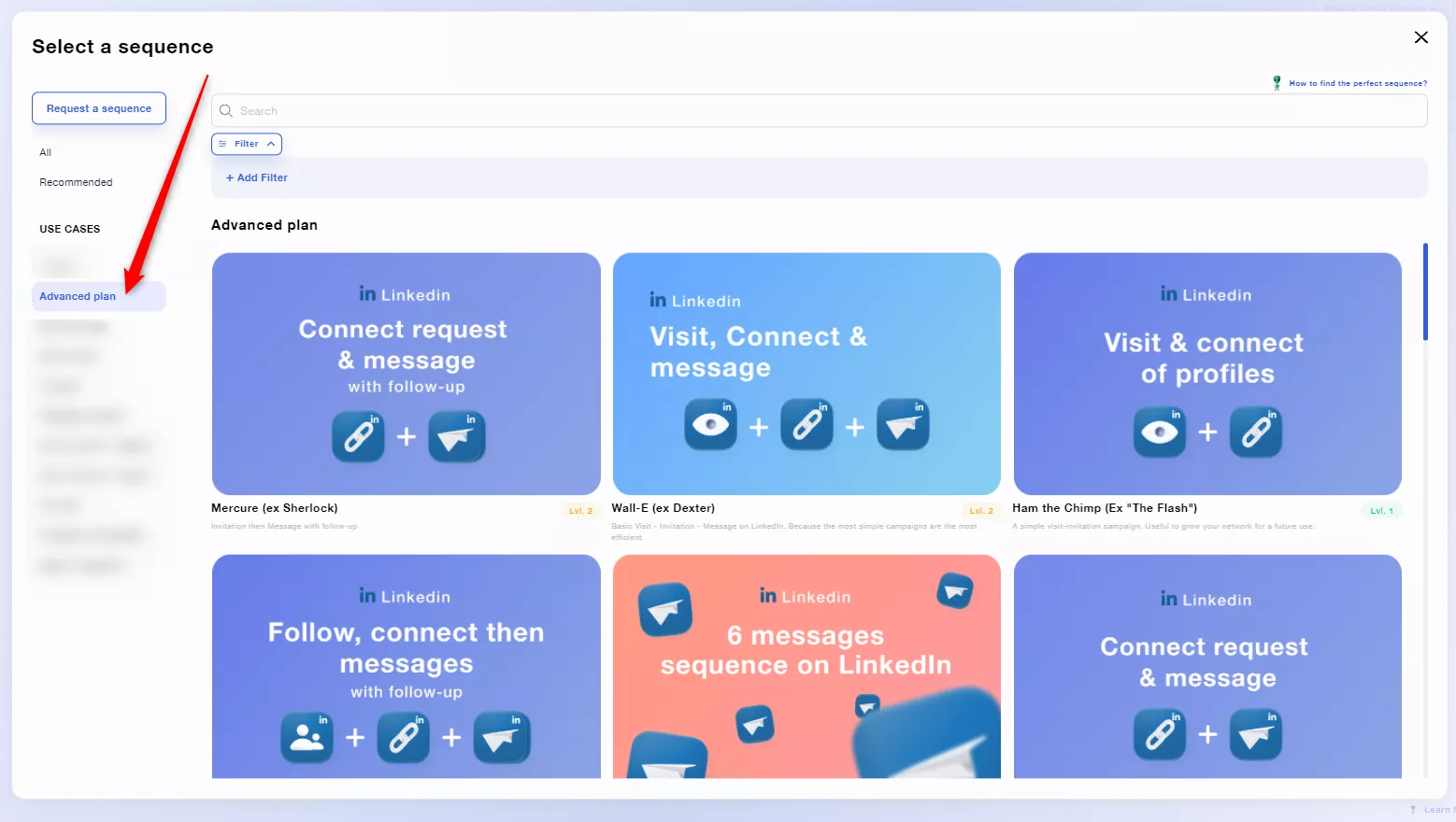
Task: Click the search magnifying glass icon
Action: click(x=225, y=110)
